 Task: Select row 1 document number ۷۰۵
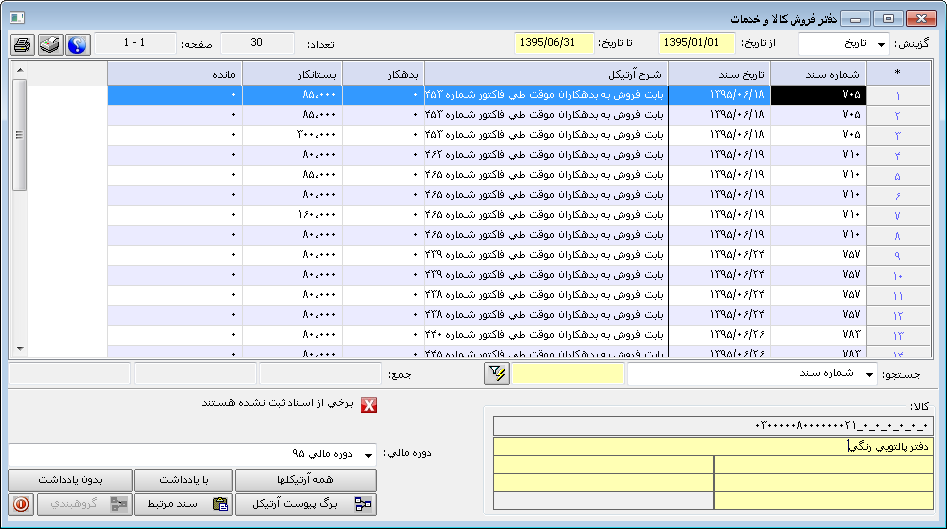click(x=818, y=95)
